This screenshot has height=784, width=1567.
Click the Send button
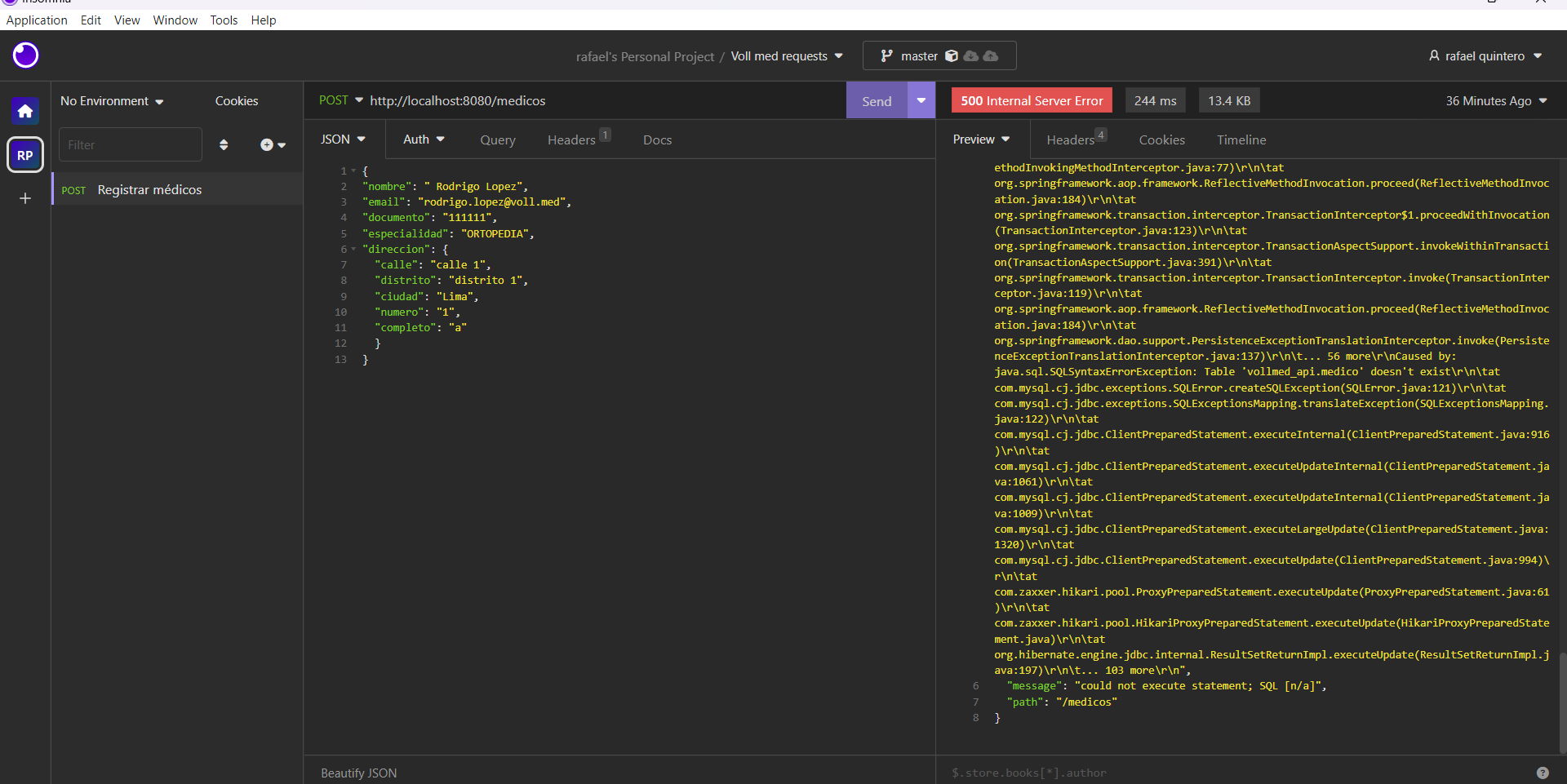click(x=877, y=100)
